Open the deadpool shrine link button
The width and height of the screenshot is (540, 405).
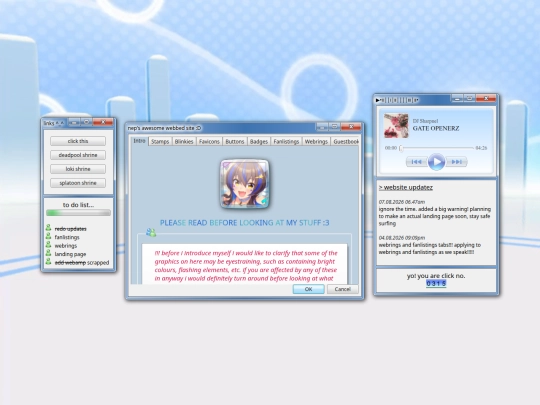[x=78, y=155]
